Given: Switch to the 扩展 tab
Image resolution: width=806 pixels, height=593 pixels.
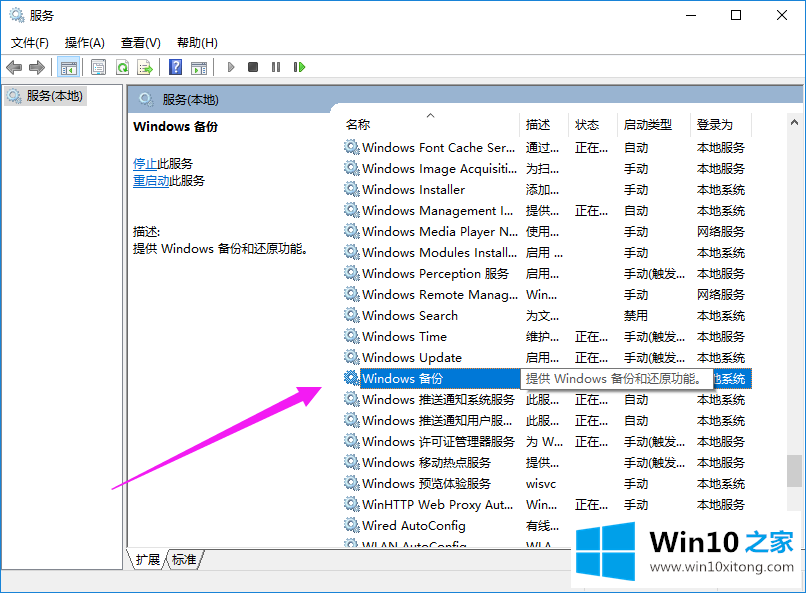Looking at the screenshot, I should 148,560.
